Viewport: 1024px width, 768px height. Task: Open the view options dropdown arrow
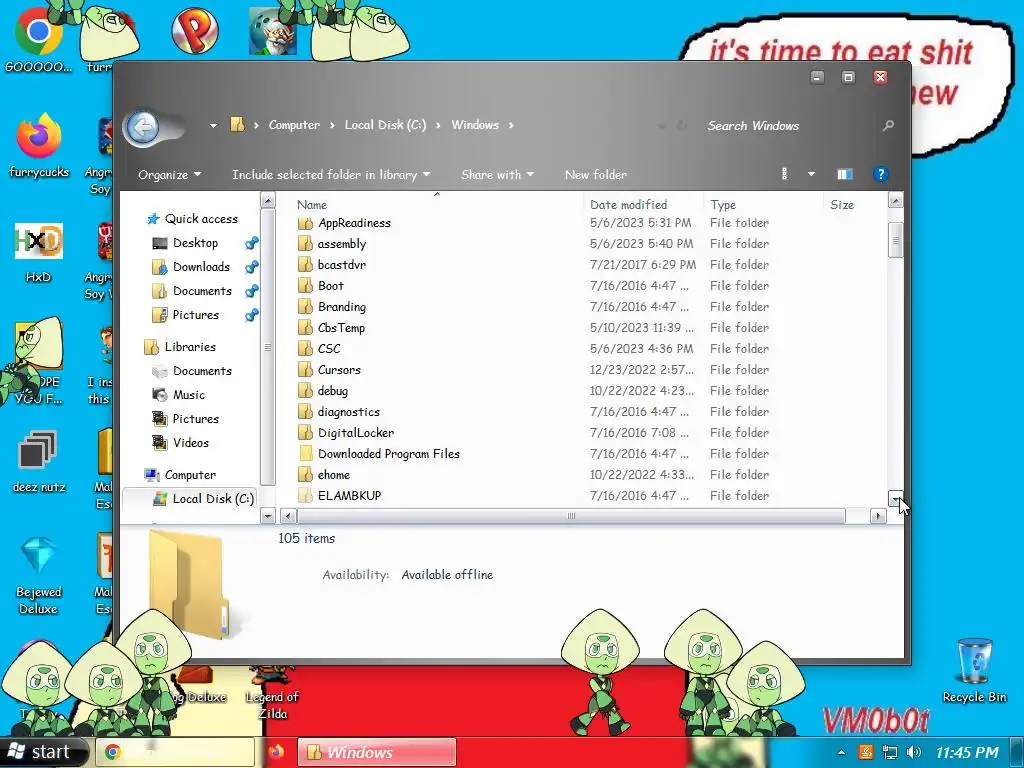click(x=811, y=174)
